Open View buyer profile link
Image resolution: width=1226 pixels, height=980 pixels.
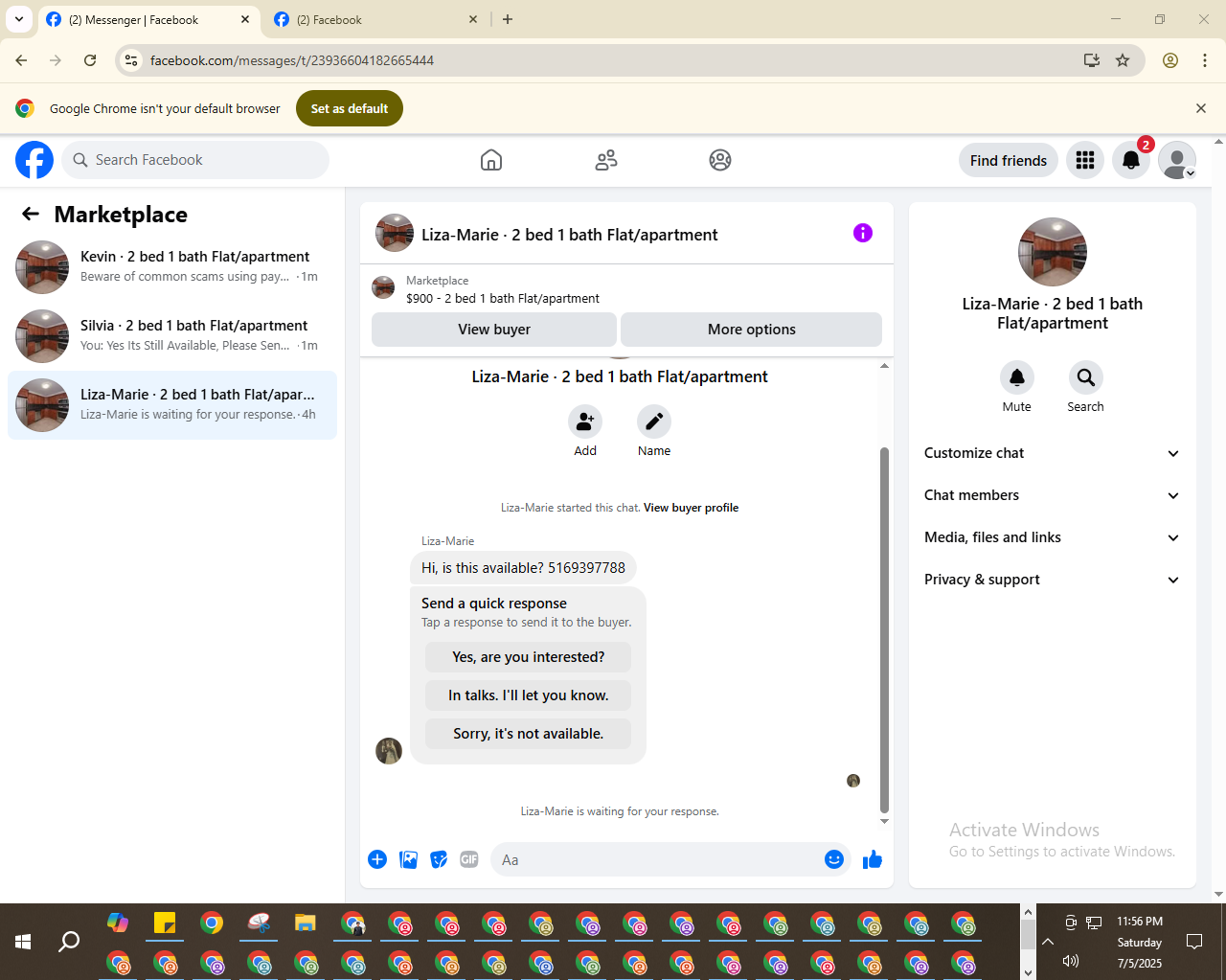692,508
